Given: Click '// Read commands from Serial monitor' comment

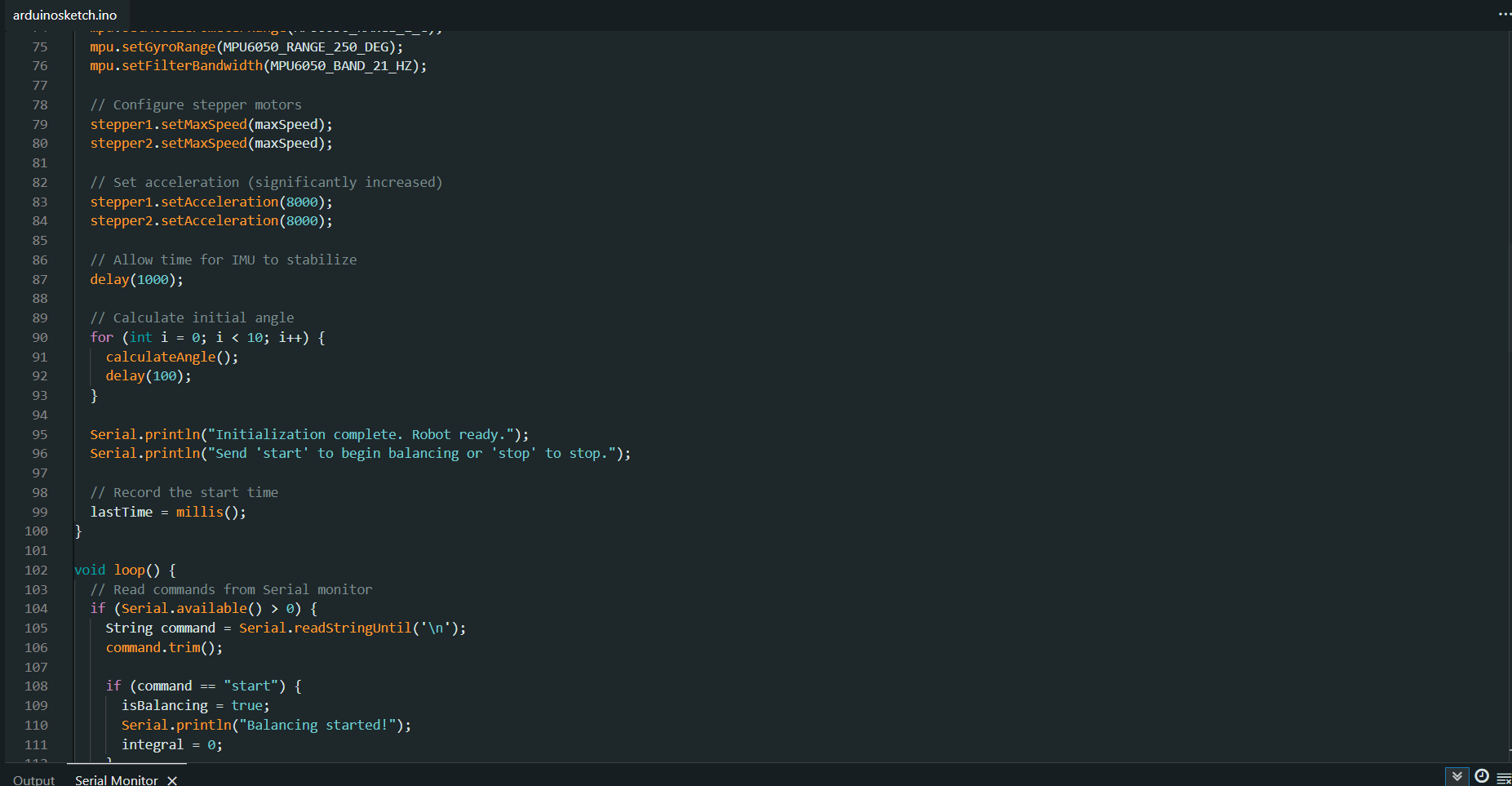Looking at the screenshot, I should [x=231, y=589].
